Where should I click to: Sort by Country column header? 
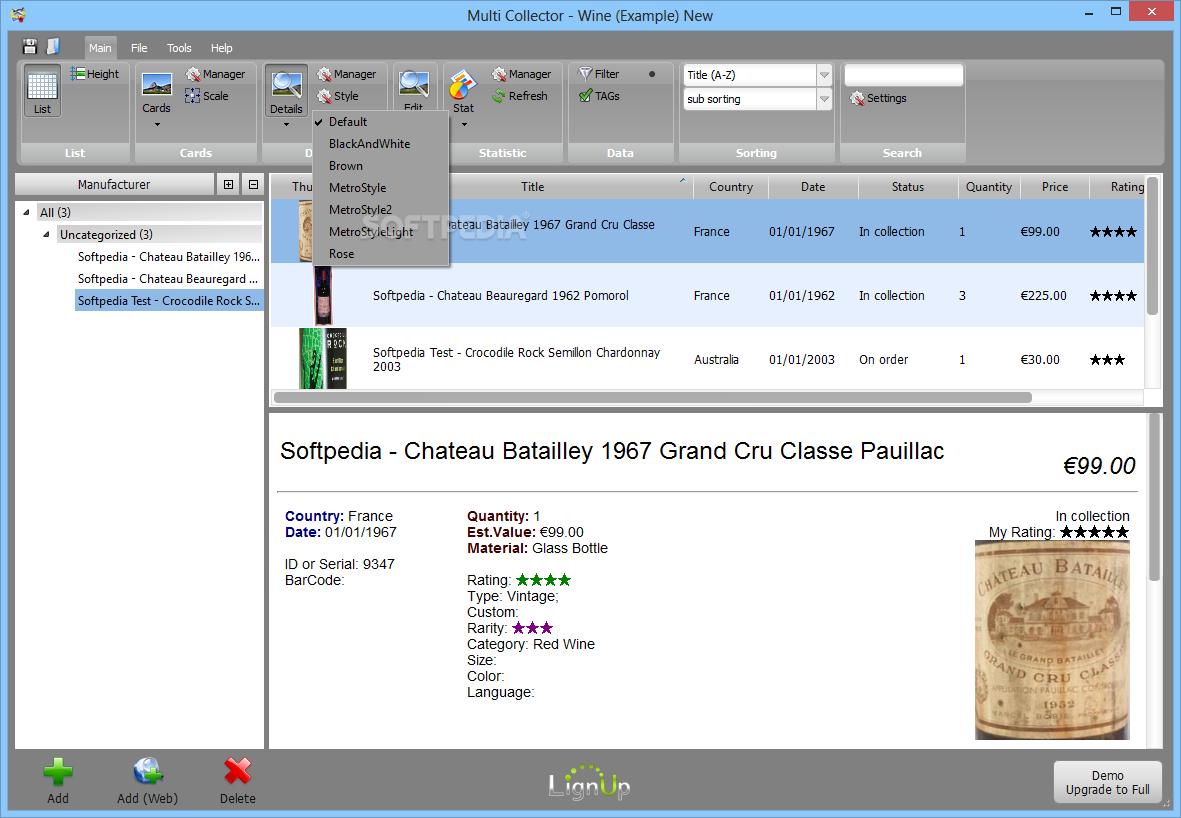pos(731,187)
